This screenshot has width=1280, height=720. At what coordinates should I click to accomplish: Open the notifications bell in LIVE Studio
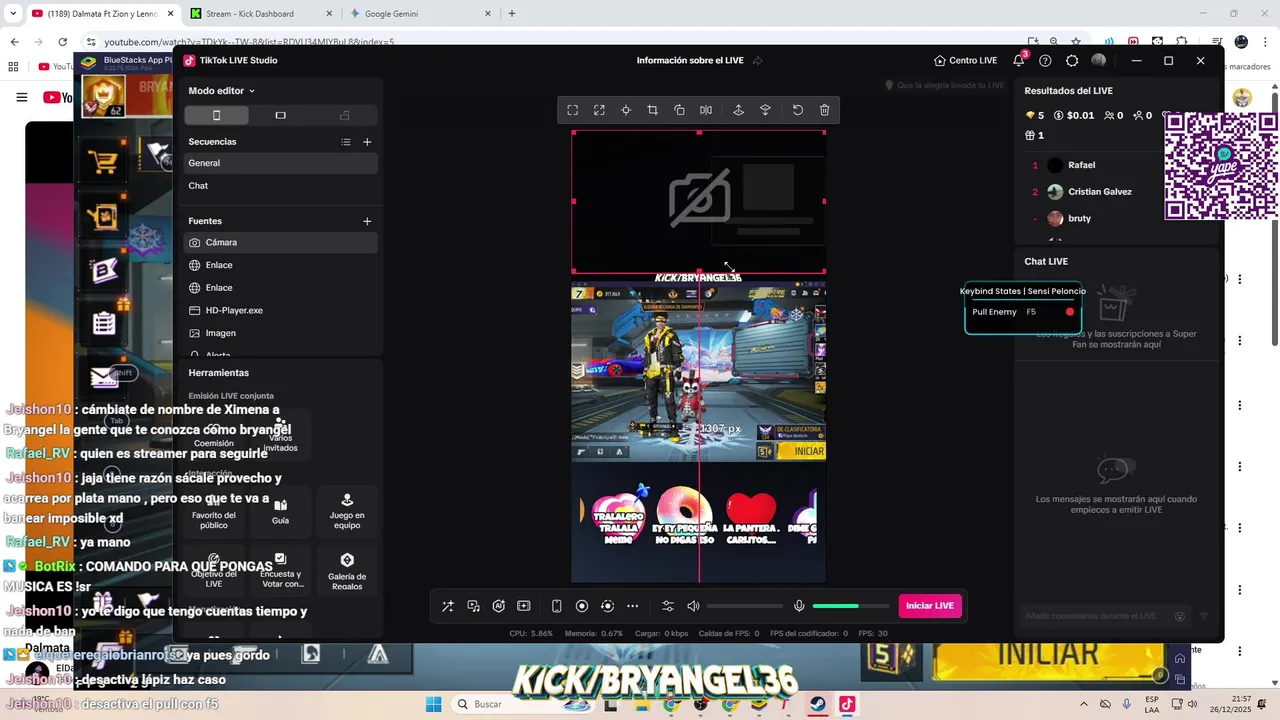(1019, 60)
